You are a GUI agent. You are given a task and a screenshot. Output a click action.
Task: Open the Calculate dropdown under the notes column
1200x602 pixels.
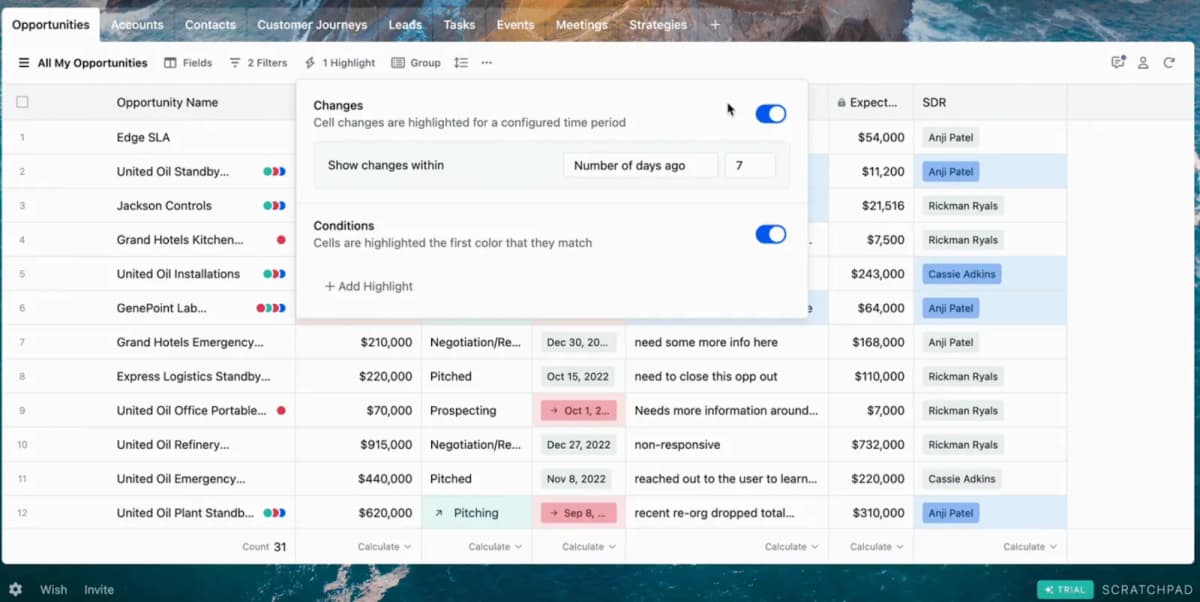791,547
